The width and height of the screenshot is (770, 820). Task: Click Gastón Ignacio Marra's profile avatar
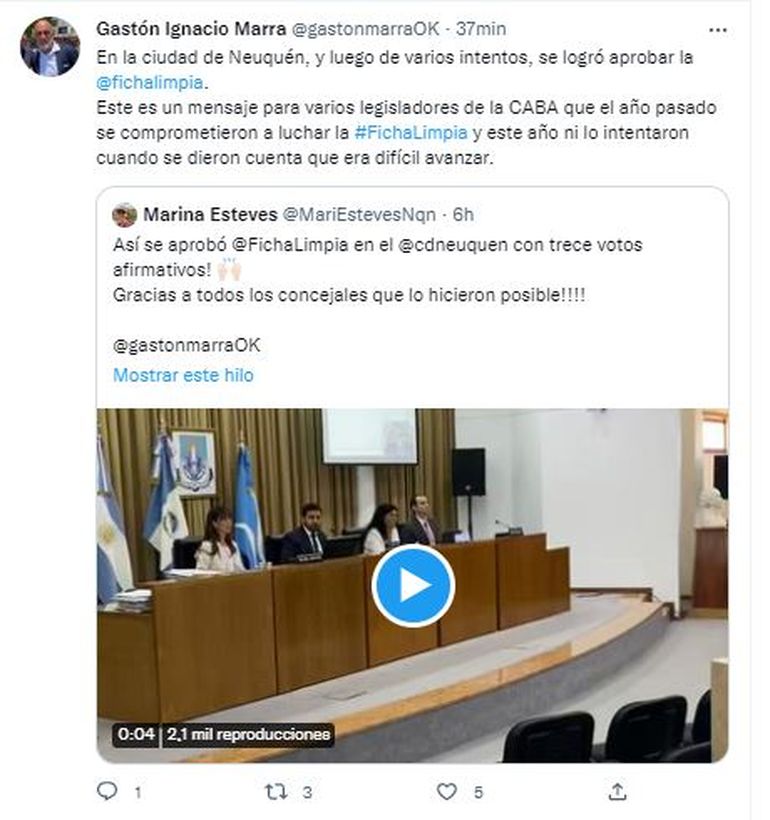(50, 47)
